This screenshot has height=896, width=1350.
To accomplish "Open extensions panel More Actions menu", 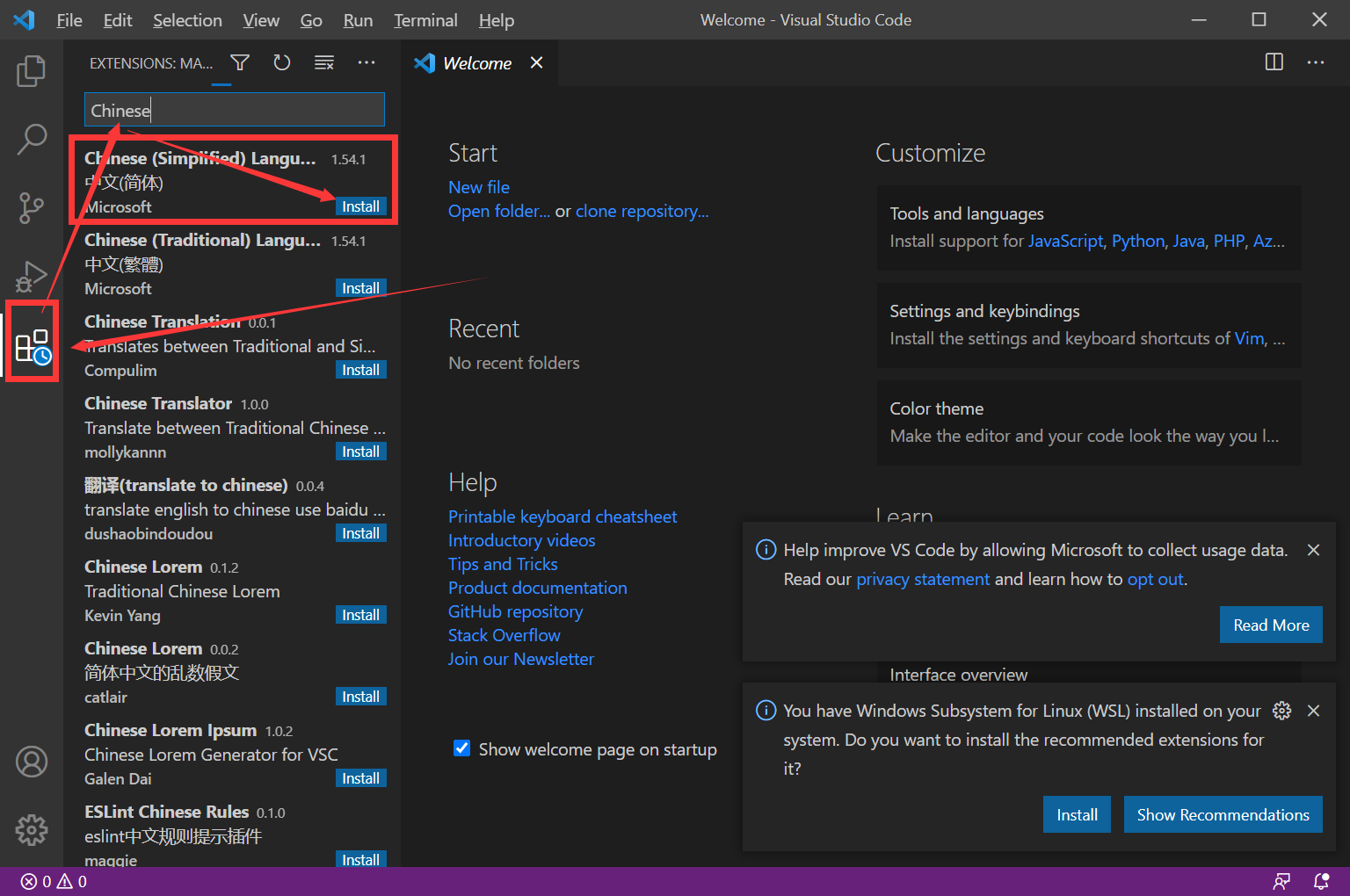I will point(367,62).
